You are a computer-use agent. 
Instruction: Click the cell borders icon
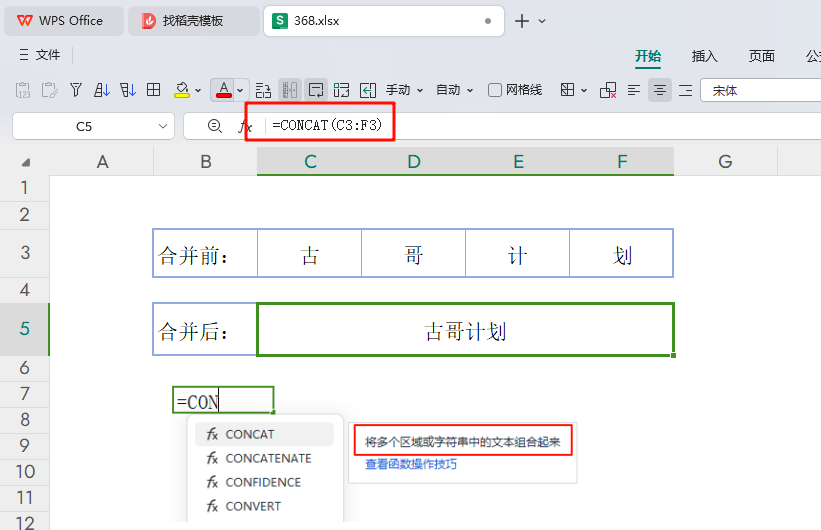[x=568, y=90]
